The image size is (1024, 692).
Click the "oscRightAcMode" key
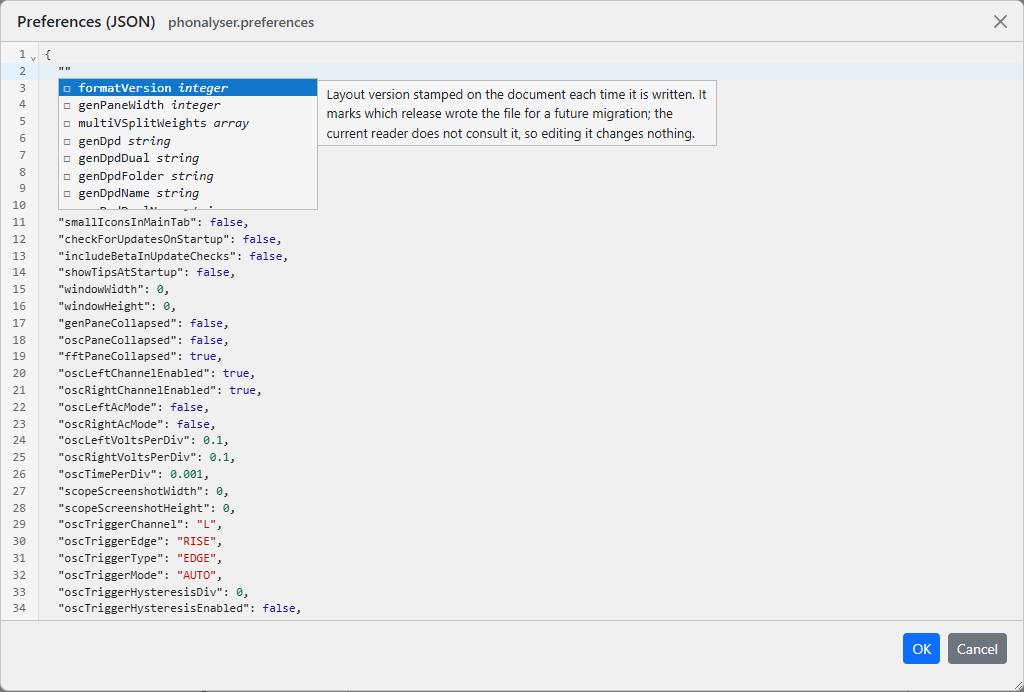(x=111, y=424)
